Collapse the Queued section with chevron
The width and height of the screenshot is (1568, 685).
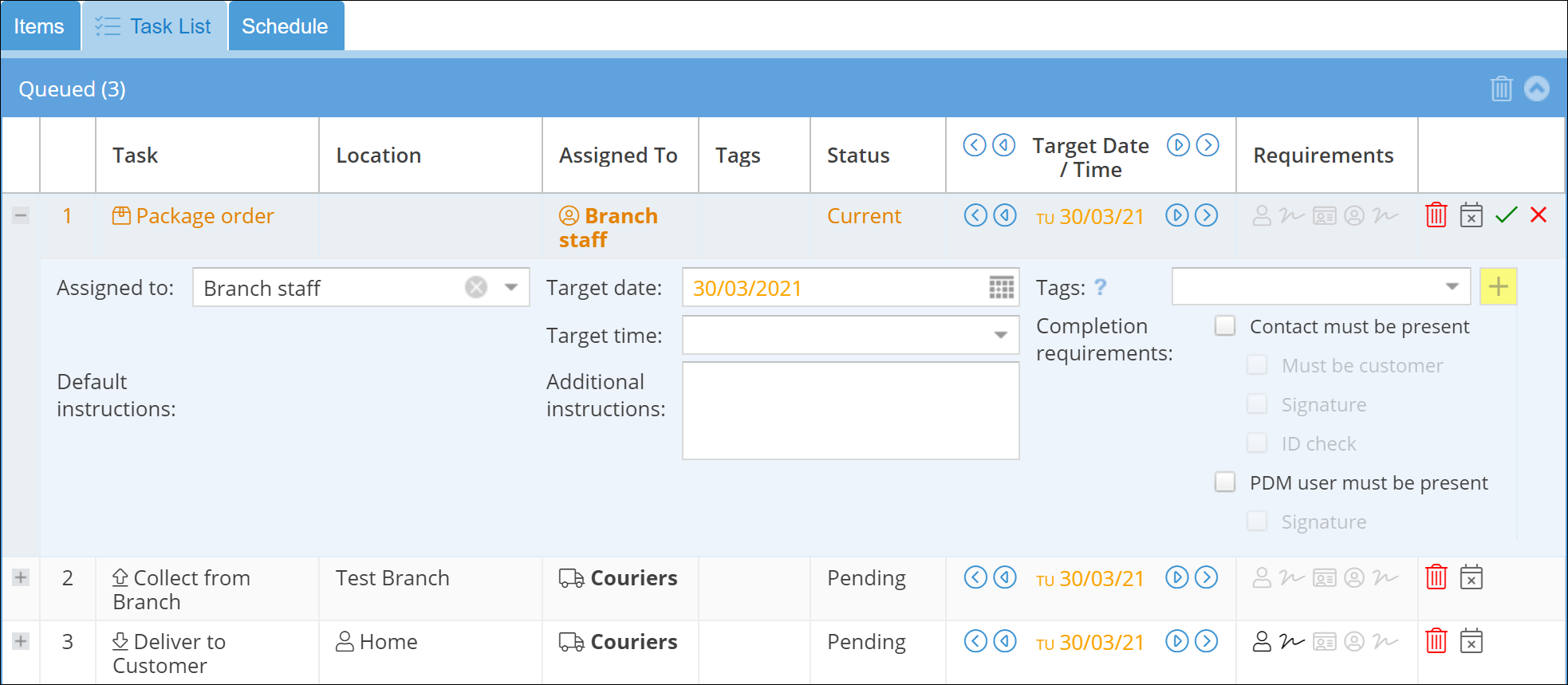(x=1537, y=89)
